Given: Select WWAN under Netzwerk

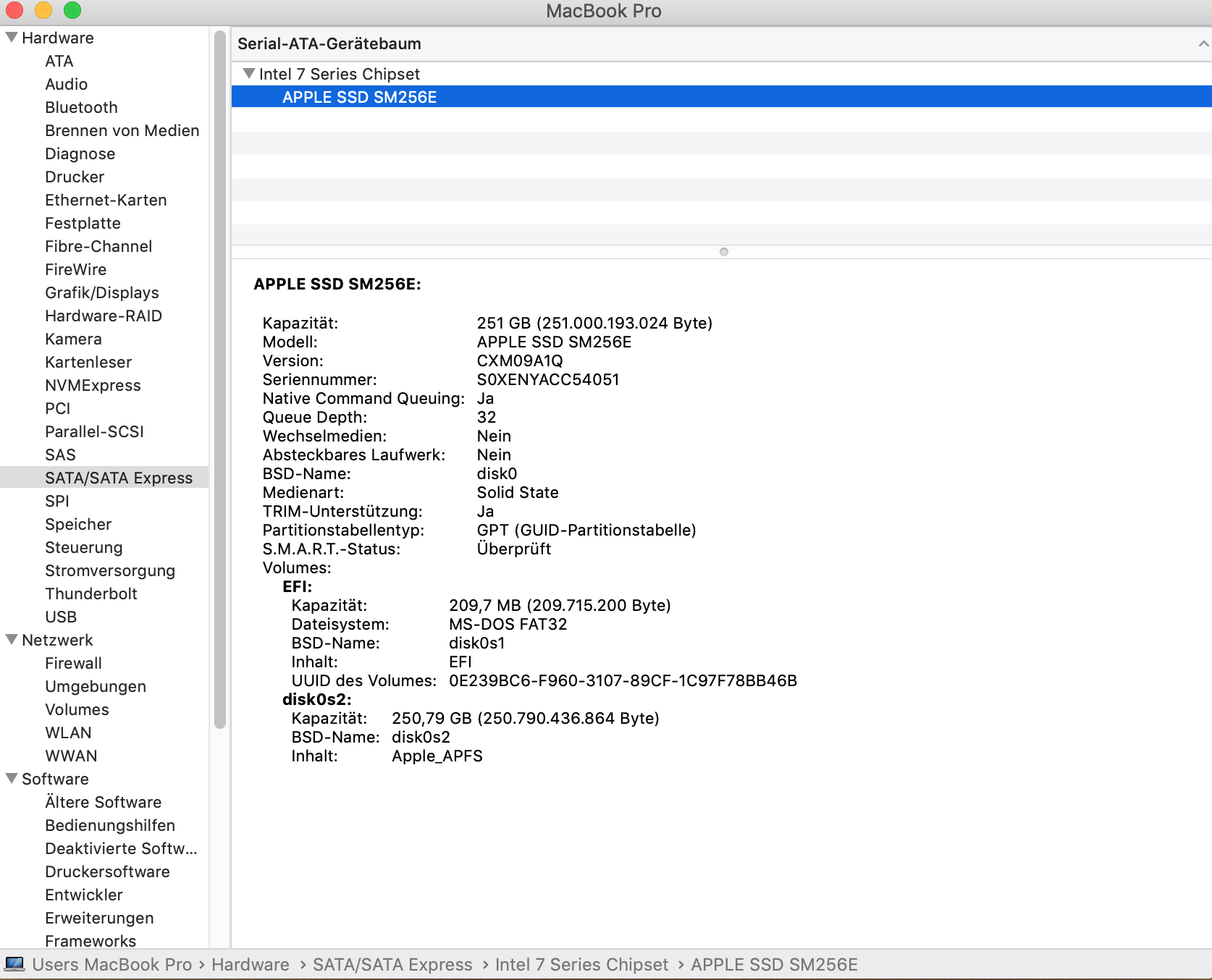Looking at the screenshot, I should [71, 756].
